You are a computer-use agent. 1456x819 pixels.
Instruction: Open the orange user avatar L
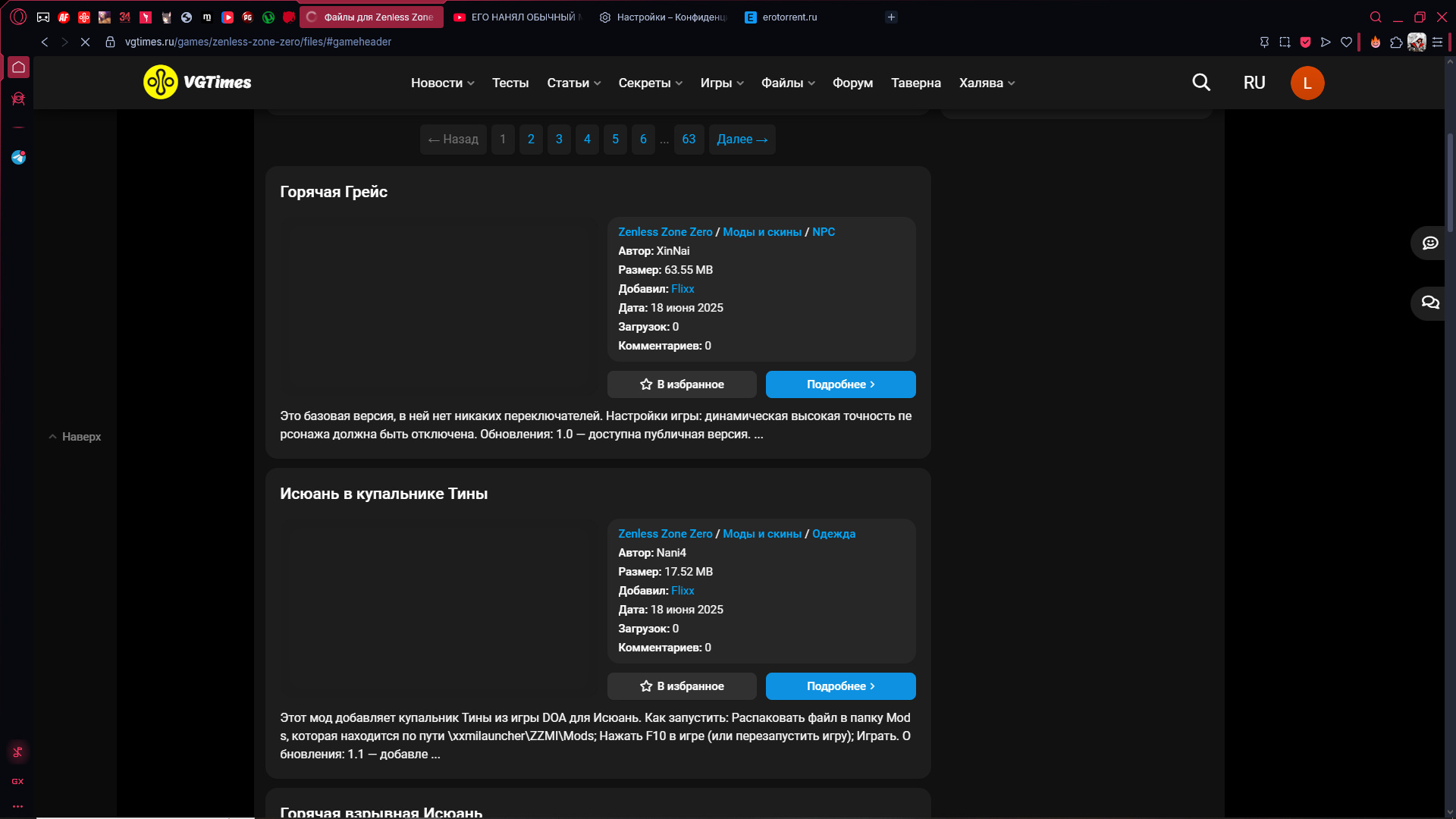[1307, 83]
